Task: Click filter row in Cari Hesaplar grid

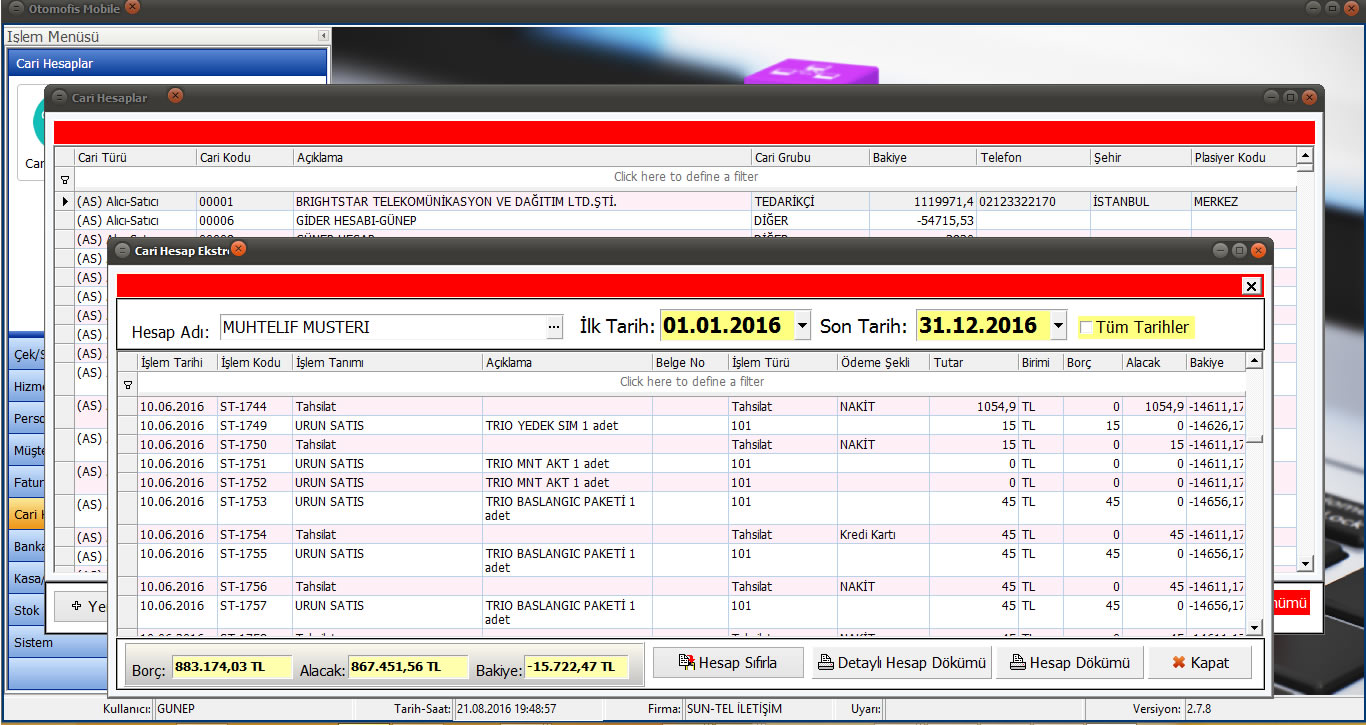Action: (685, 176)
